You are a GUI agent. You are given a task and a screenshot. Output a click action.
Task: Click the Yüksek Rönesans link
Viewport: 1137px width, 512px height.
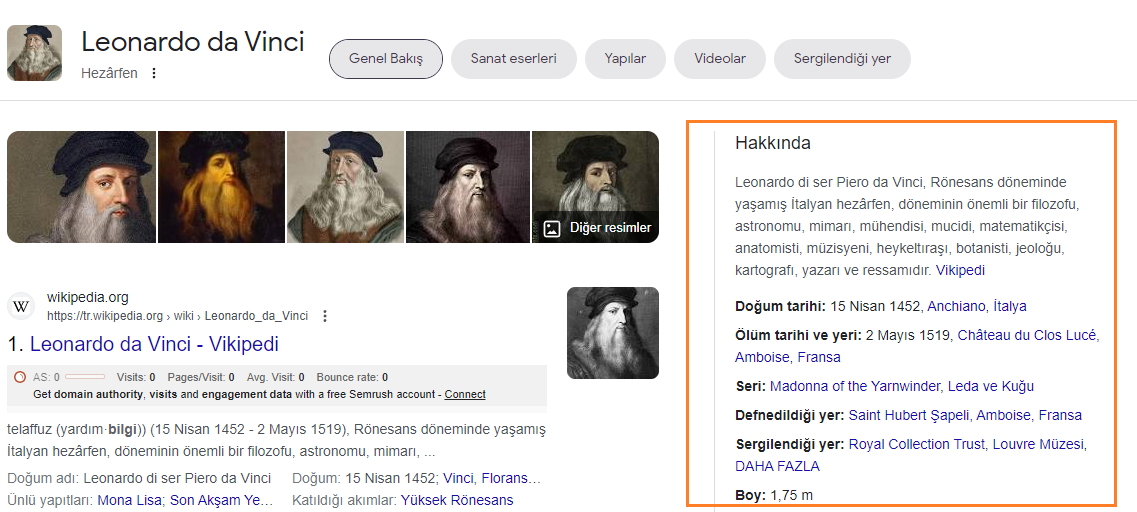[457, 500]
